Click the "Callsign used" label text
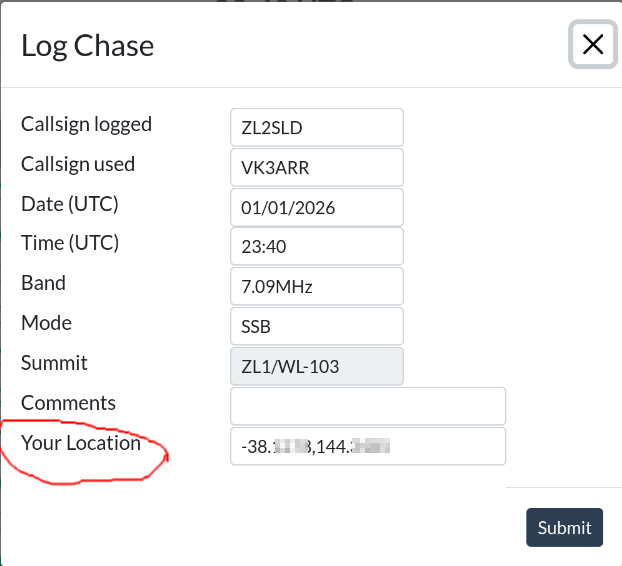This screenshot has width=622, height=566. [x=78, y=164]
